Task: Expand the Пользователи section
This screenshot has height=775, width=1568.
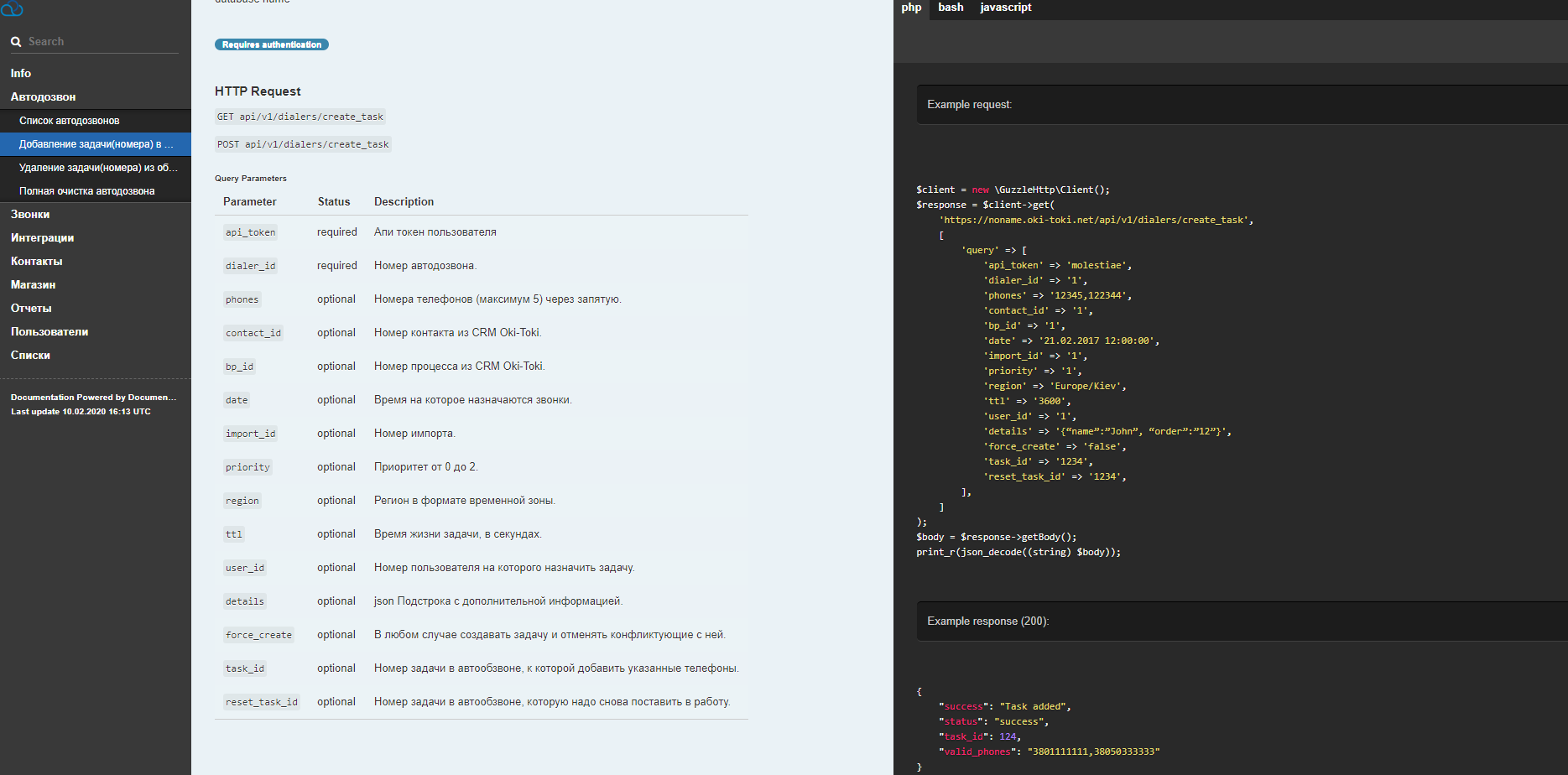Action: click(49, 332)
